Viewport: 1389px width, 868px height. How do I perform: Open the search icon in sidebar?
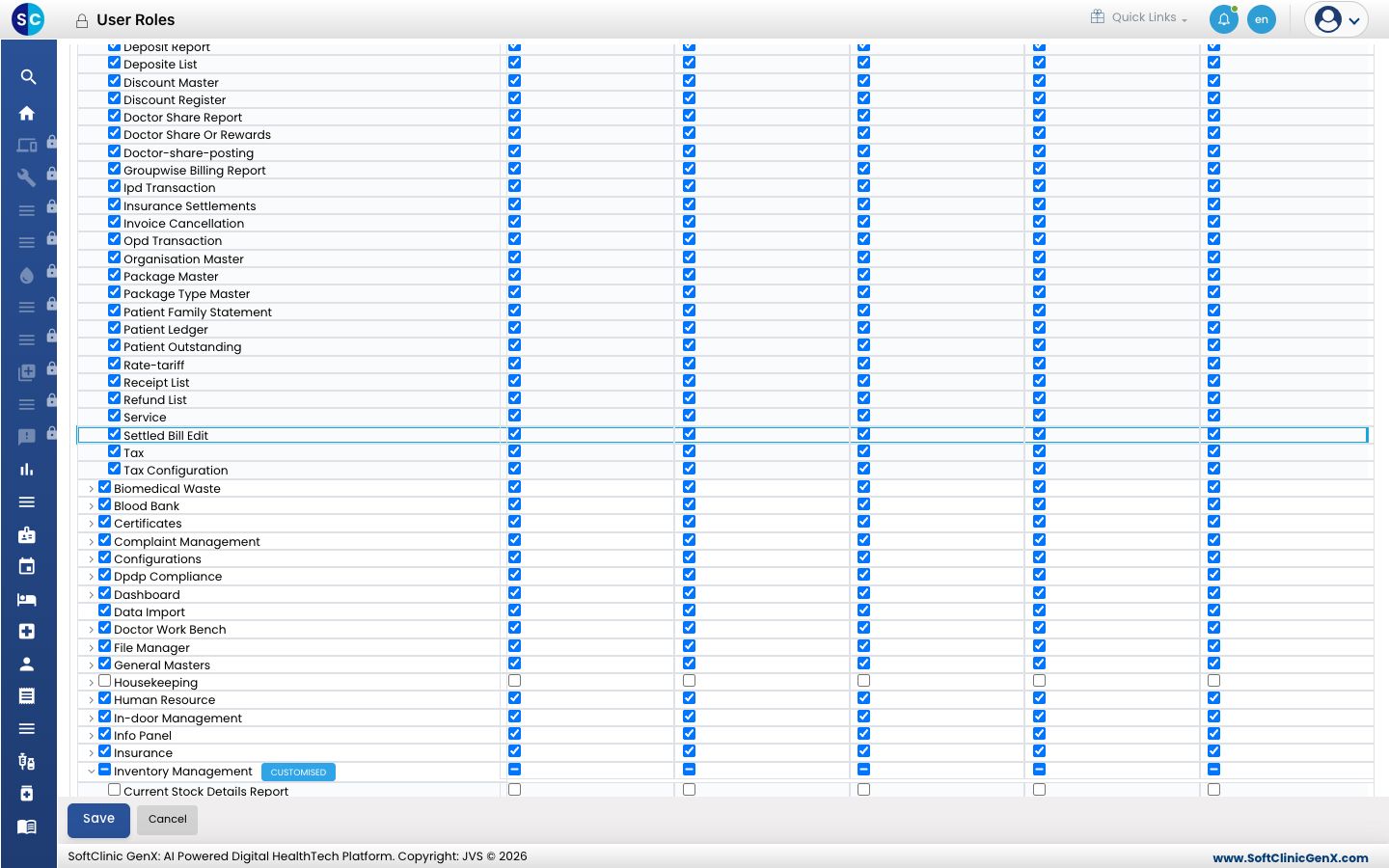point(28,77)
